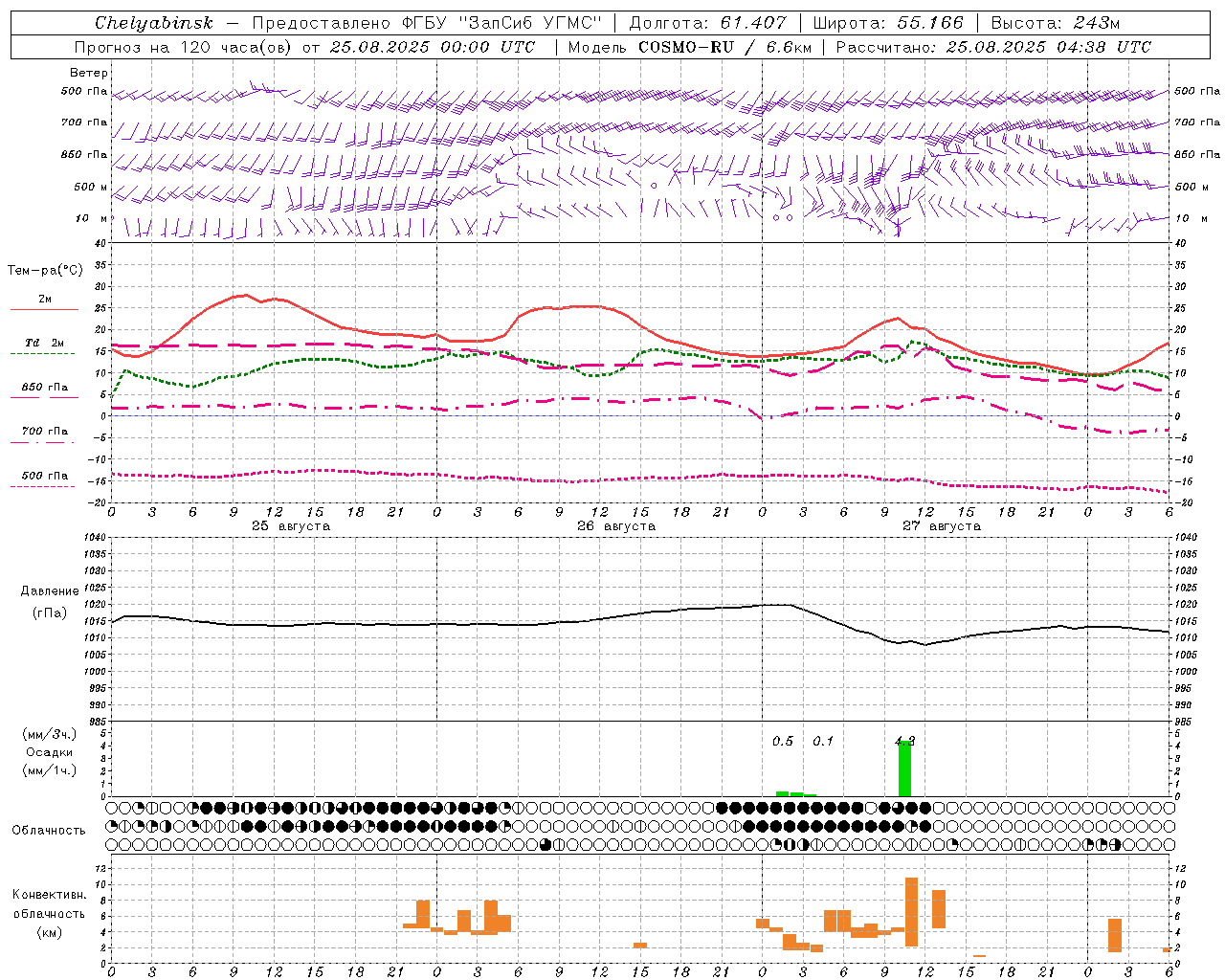The image size is (1225, 980).
Task: Click the '850 гПа' label at left of the wind panel
Action: [x=84, y=155]
